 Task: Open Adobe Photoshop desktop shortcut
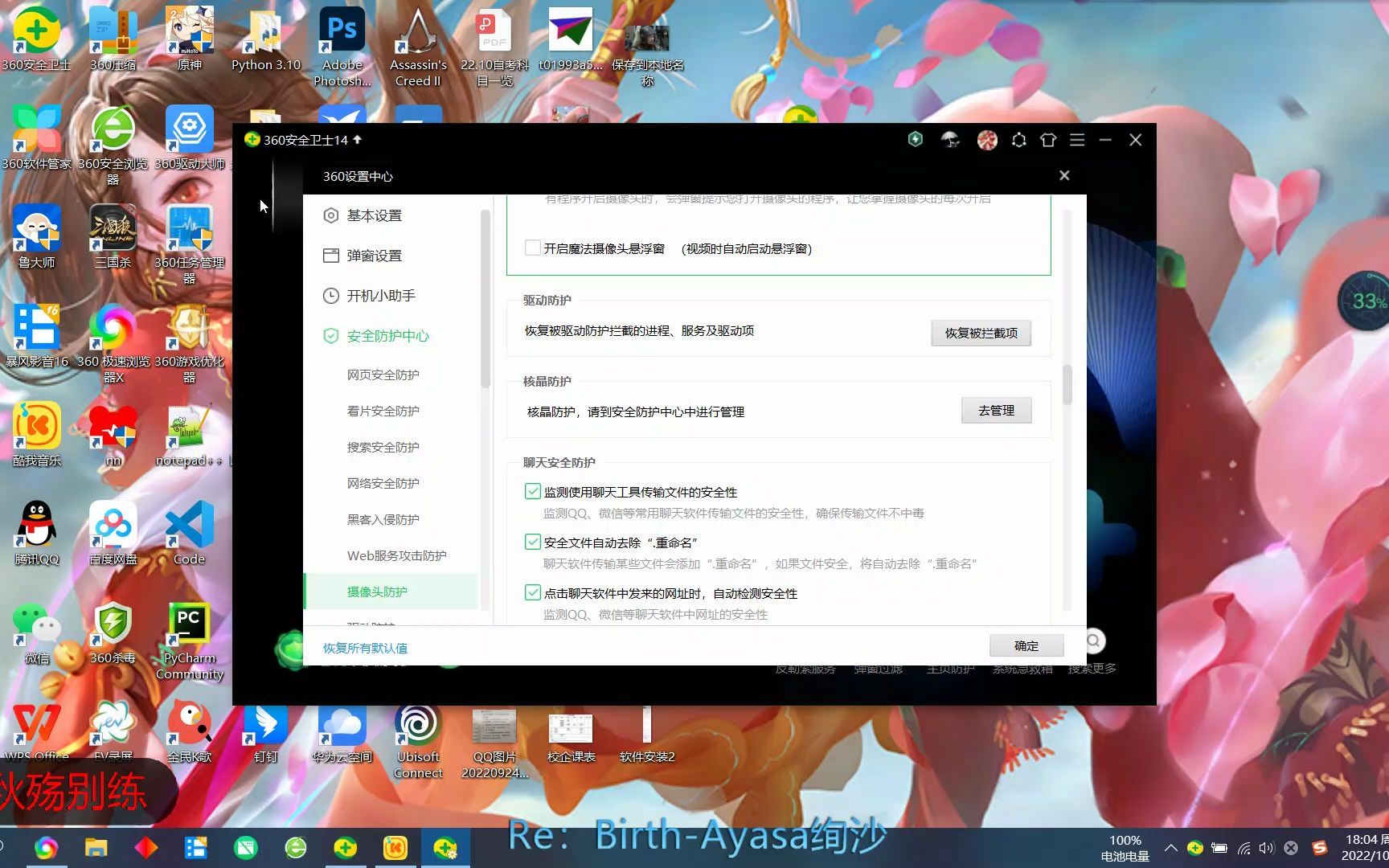click(x=342, y=47)
